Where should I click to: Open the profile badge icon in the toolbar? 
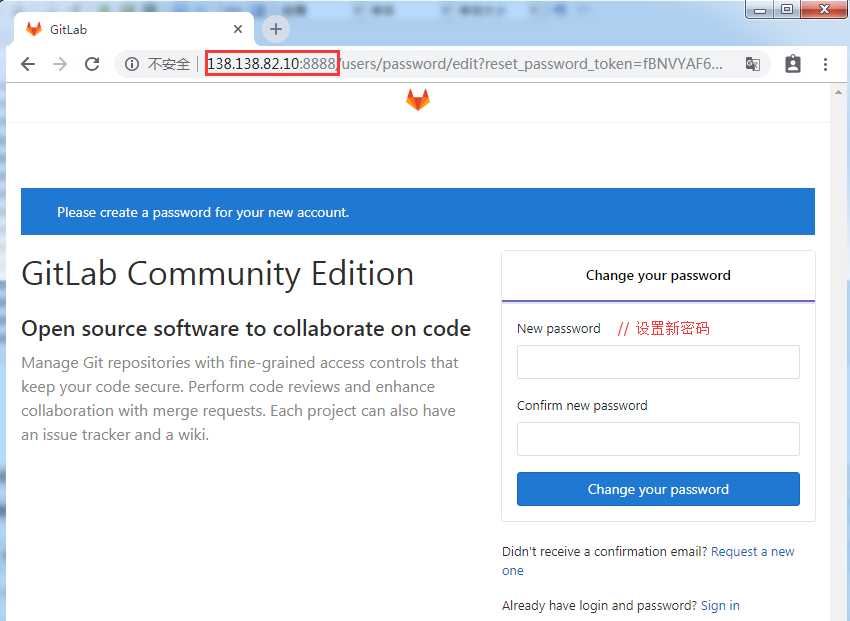pyautogui.click(x=793, y=64)
